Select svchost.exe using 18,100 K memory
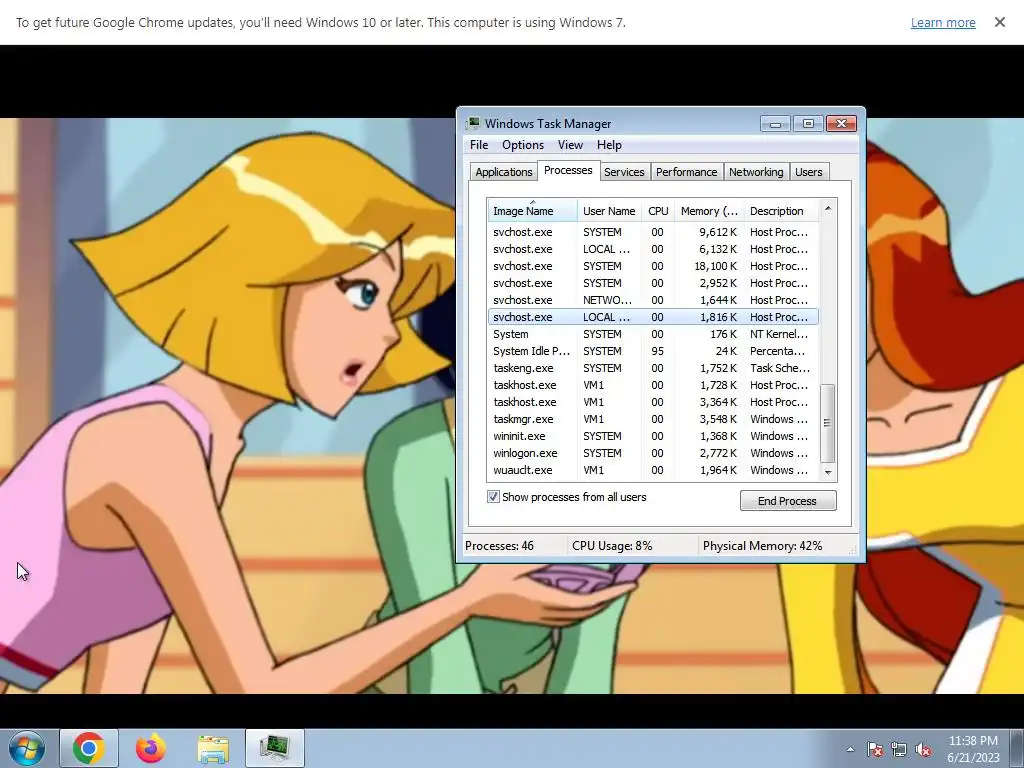Image resolution: width=1024 pixels, height=768 pixels. pos(653,266)
